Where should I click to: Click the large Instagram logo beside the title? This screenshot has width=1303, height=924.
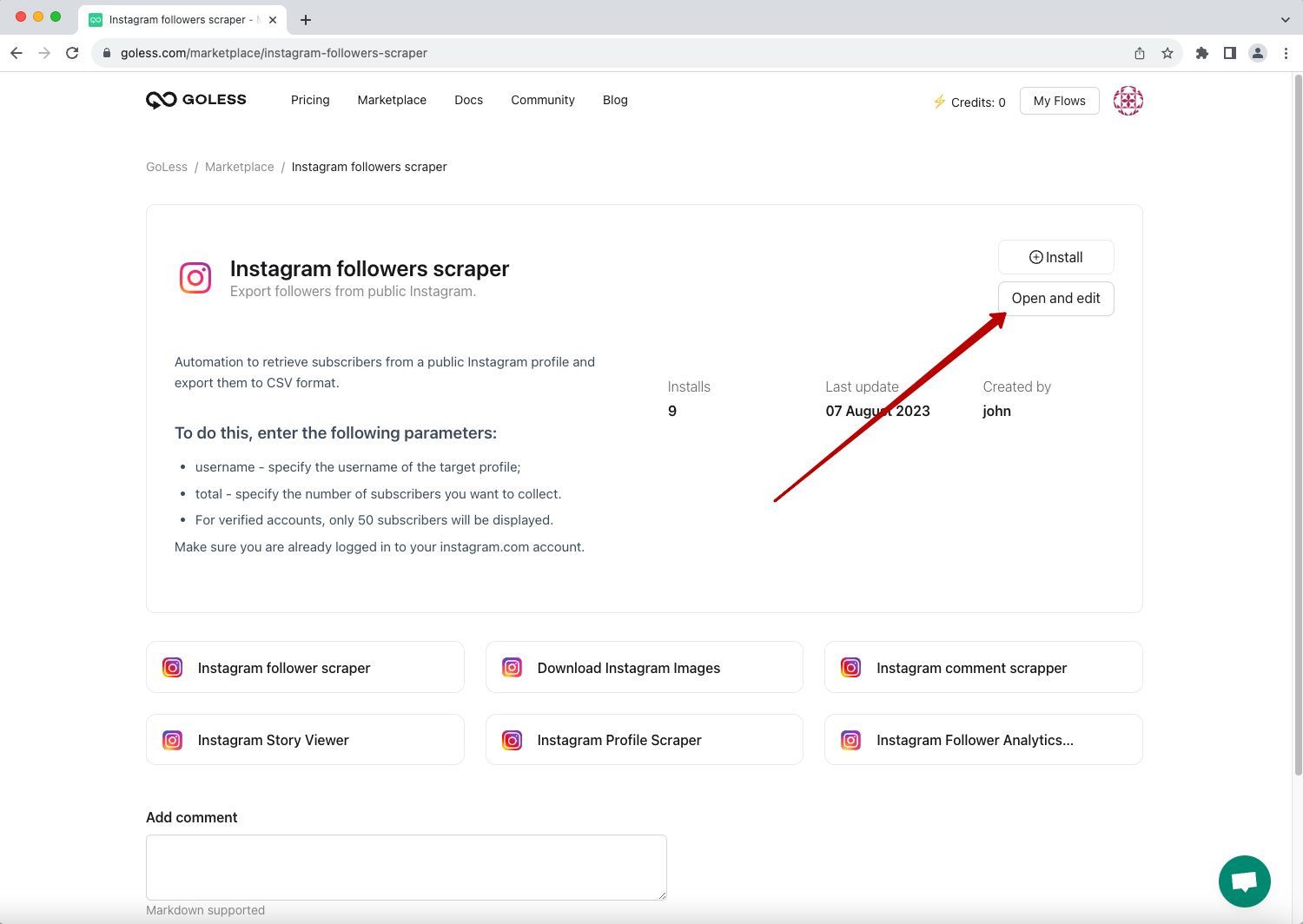(195, 278)
